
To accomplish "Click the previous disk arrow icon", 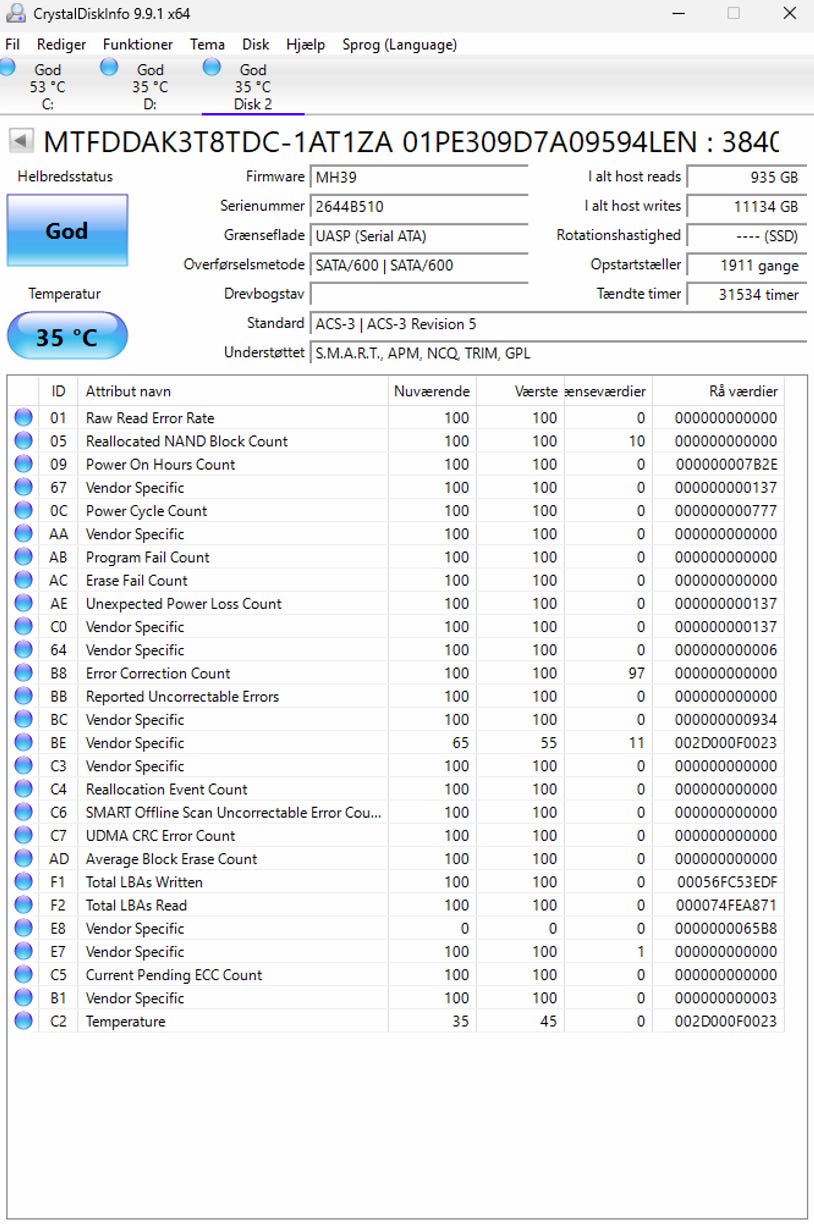I will pyautogui.click(x=21, y=141).
